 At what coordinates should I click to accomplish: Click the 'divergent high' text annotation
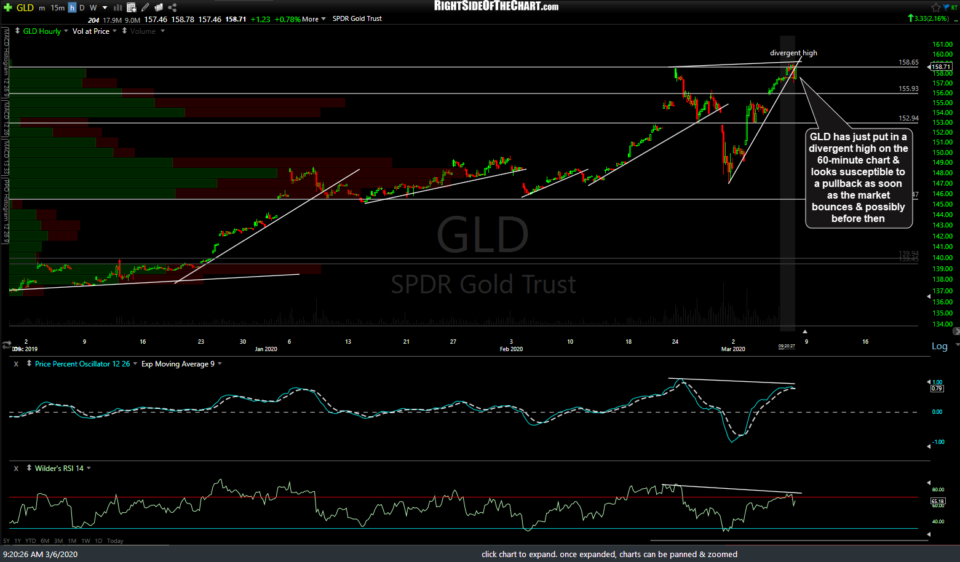(x=793, y=53)
